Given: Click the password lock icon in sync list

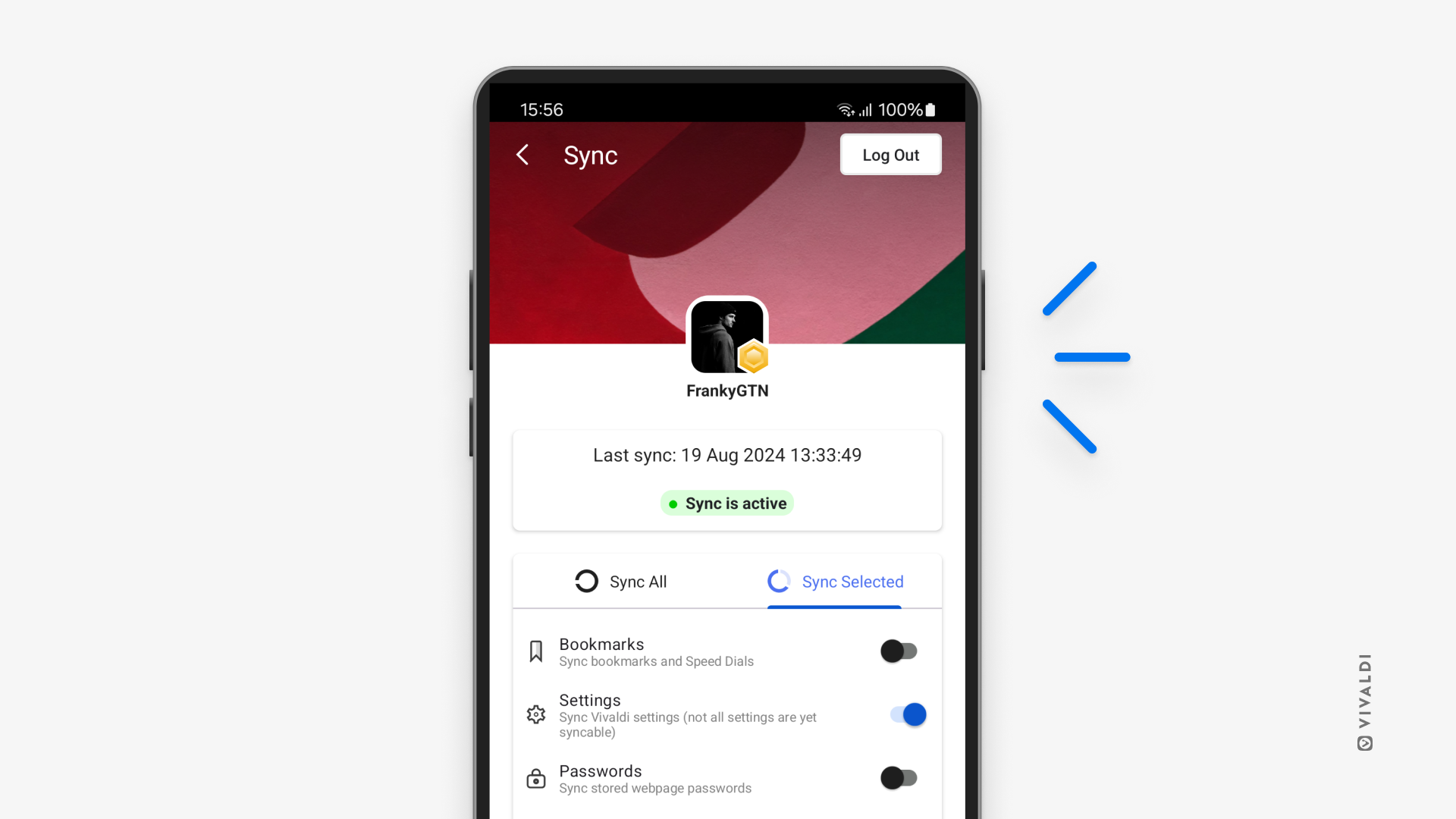Looking at the screenshot, I should (x=535, y=778).
